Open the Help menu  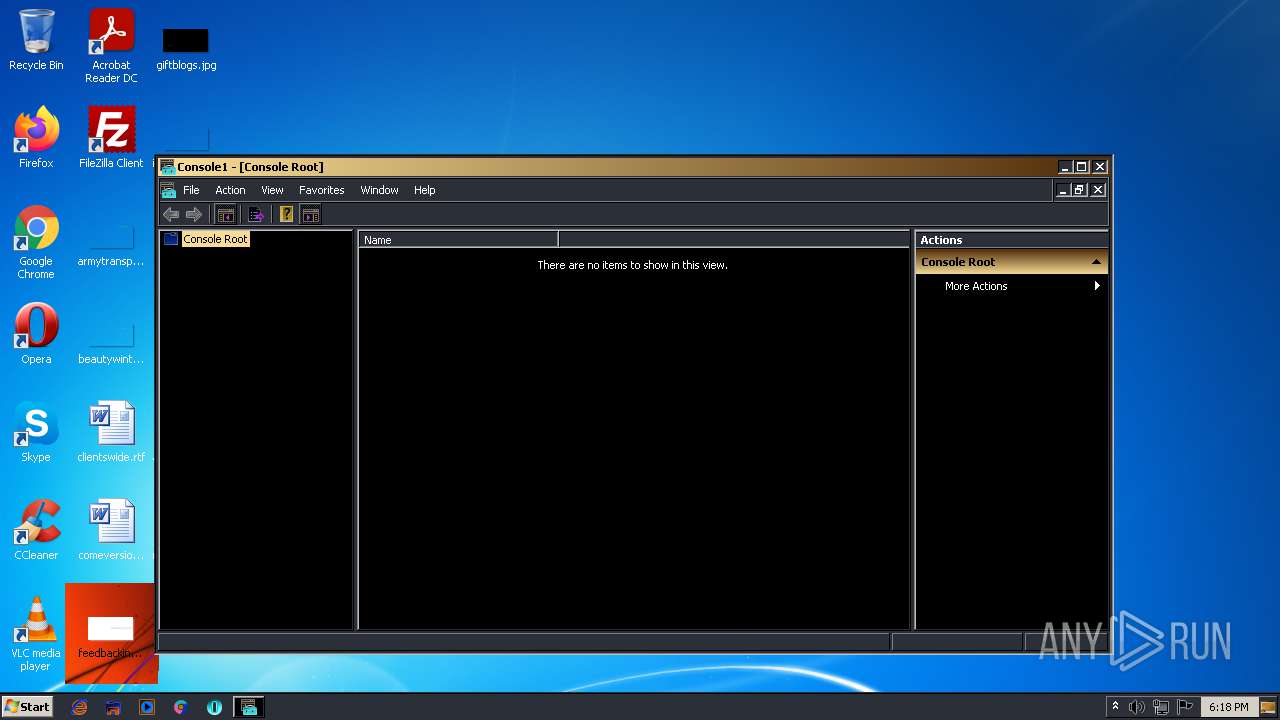click(424, 190)
